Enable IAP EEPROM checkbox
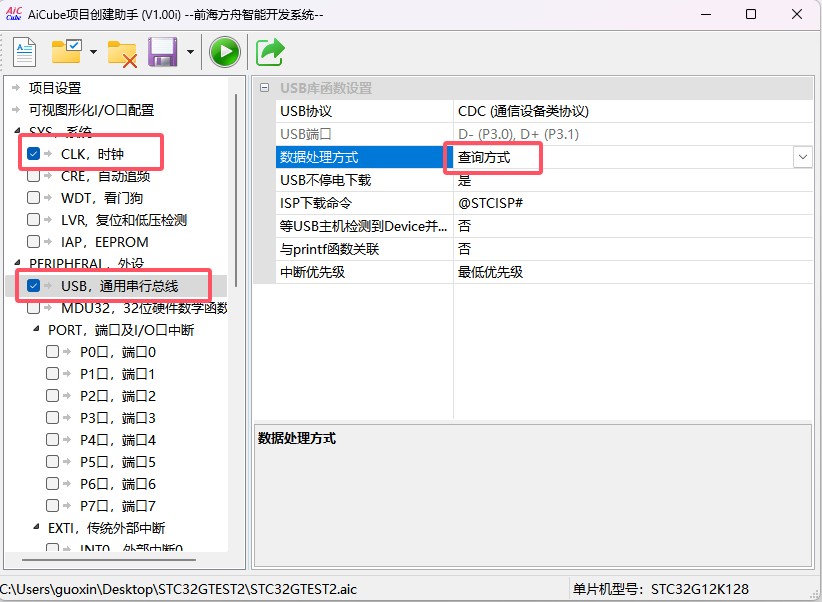 pos(34,242)
